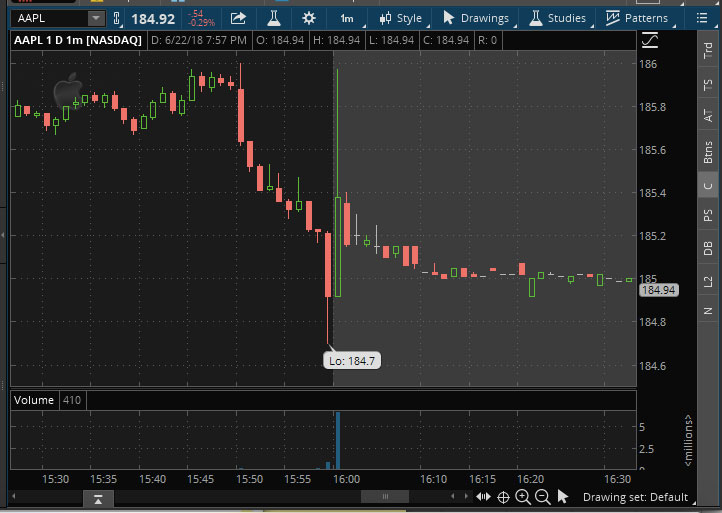Viewport: 722px width, 513px height.
Task: Click the 185.4 price axis label
Action: coord(652,193)
